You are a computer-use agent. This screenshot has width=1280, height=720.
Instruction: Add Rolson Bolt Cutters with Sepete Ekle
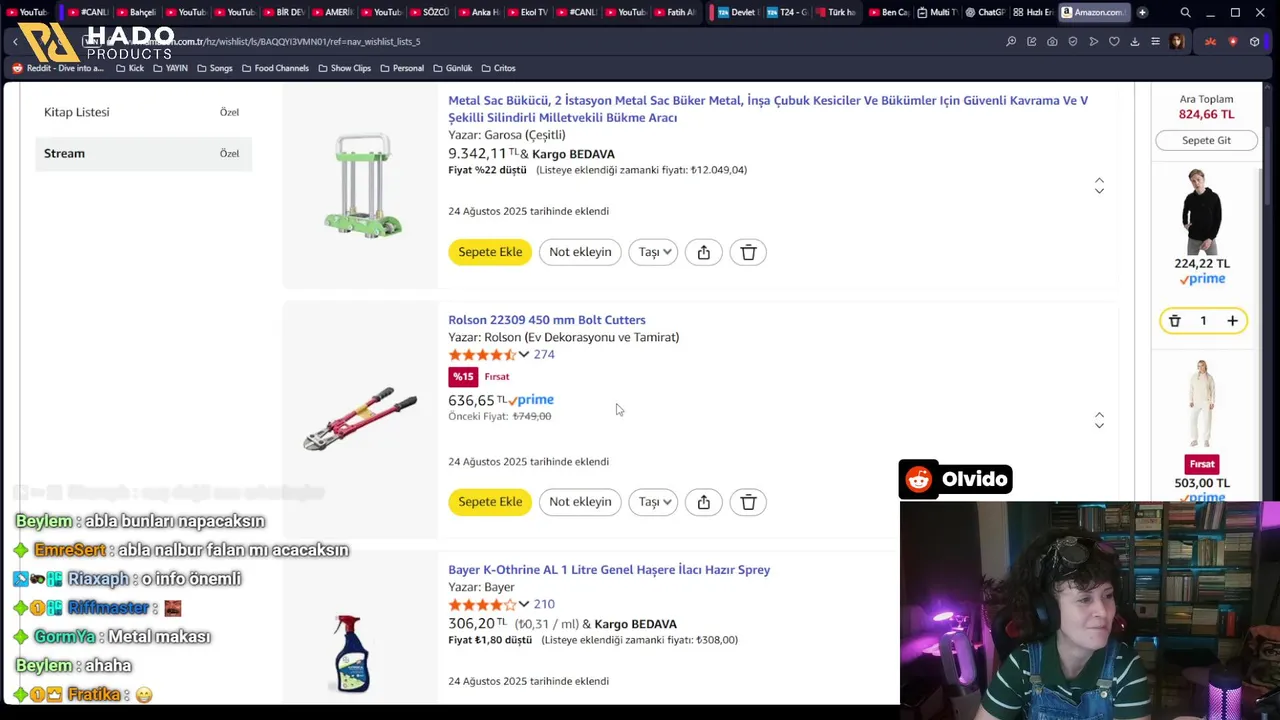click(x=490, y=502)
